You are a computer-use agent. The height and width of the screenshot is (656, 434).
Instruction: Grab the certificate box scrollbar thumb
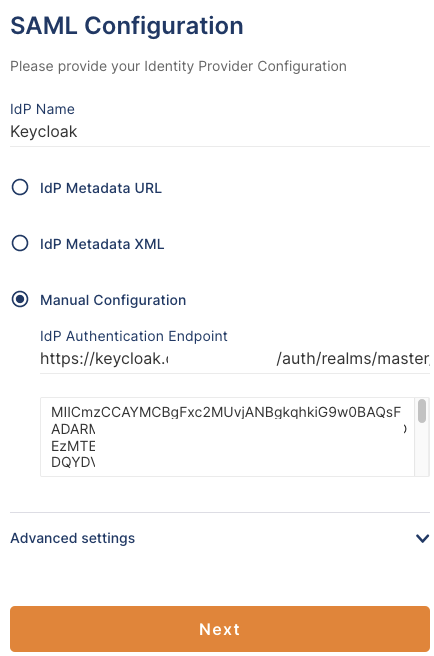click(x=422, y=411)
